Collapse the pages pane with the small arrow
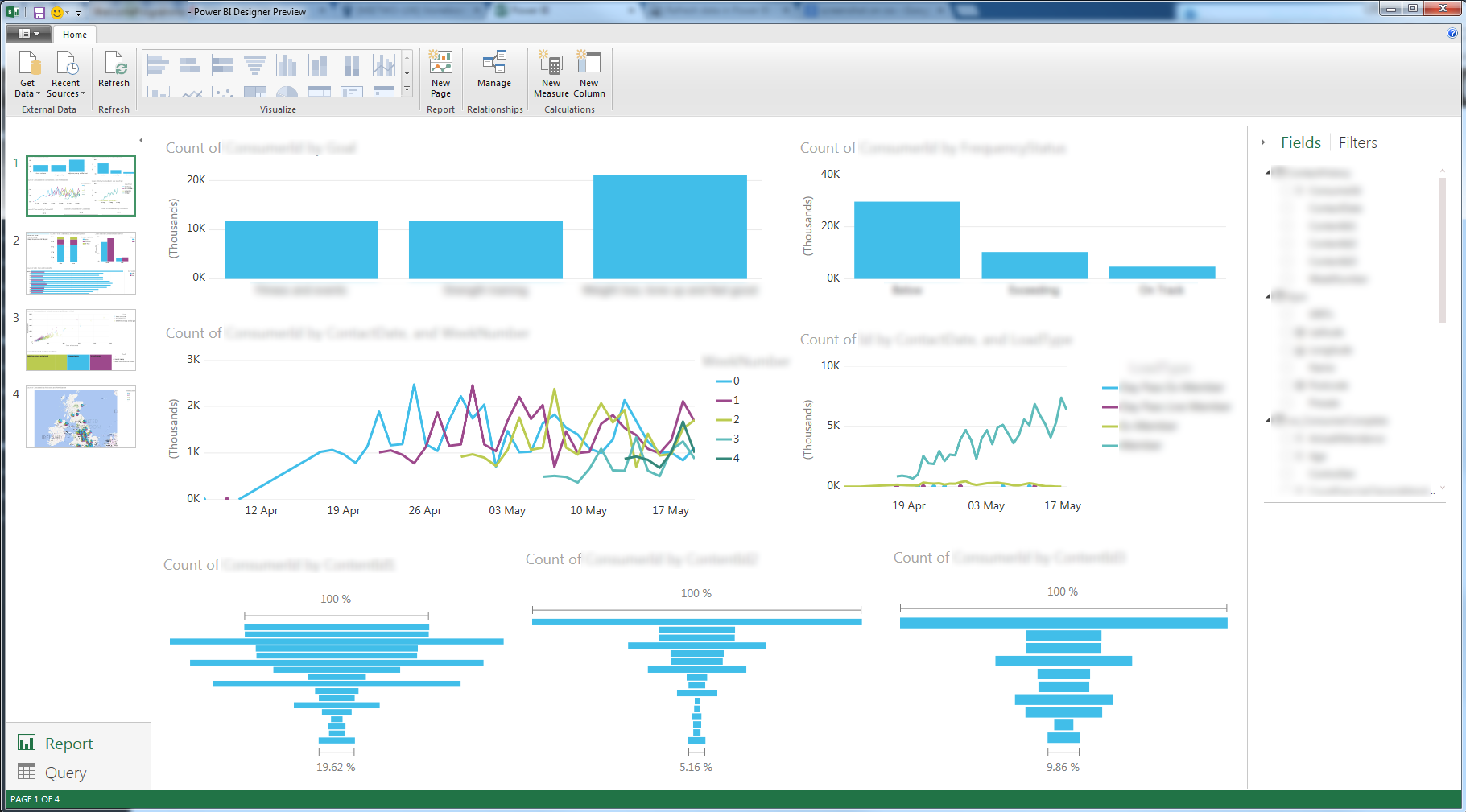 point(141,140)
